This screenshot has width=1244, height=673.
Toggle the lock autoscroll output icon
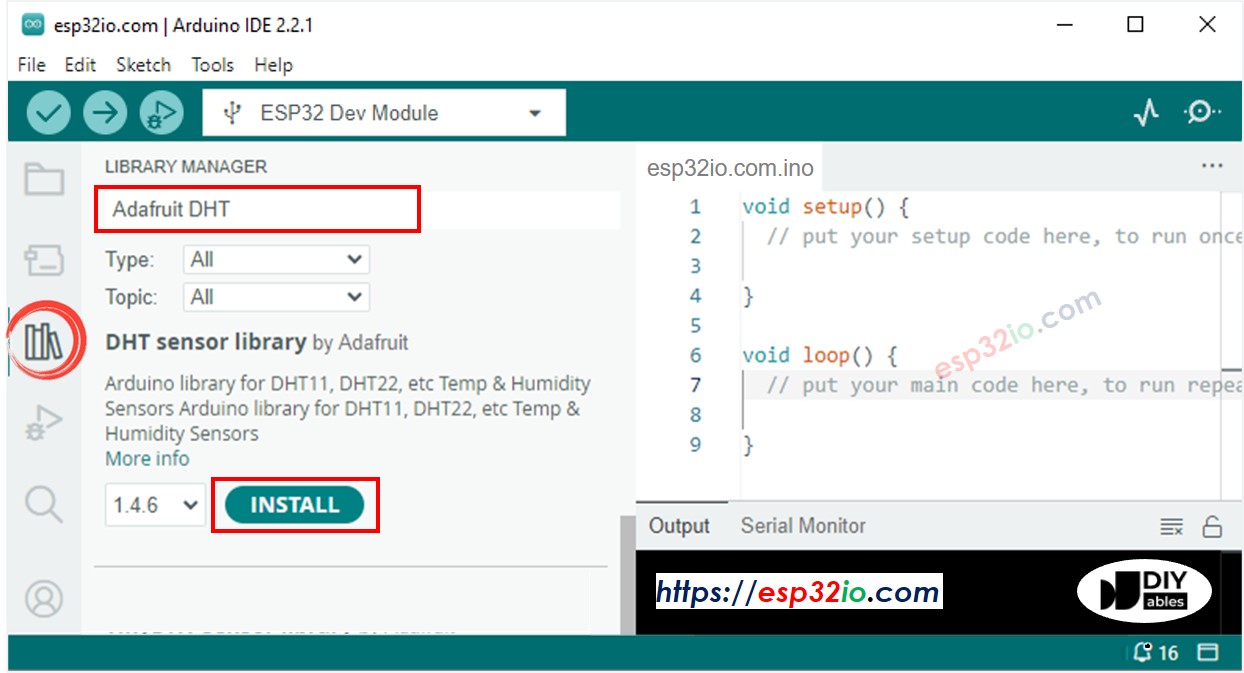click(1213, 525)
